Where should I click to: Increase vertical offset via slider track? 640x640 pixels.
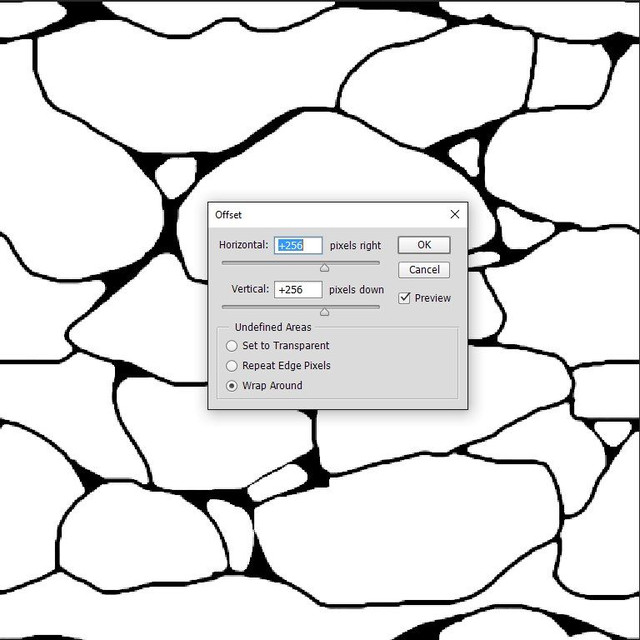[355, 307]
